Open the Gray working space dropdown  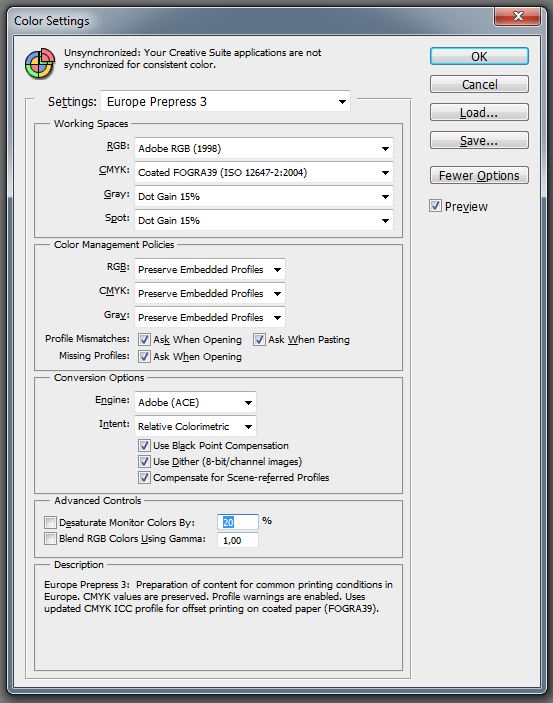[264, 196]
